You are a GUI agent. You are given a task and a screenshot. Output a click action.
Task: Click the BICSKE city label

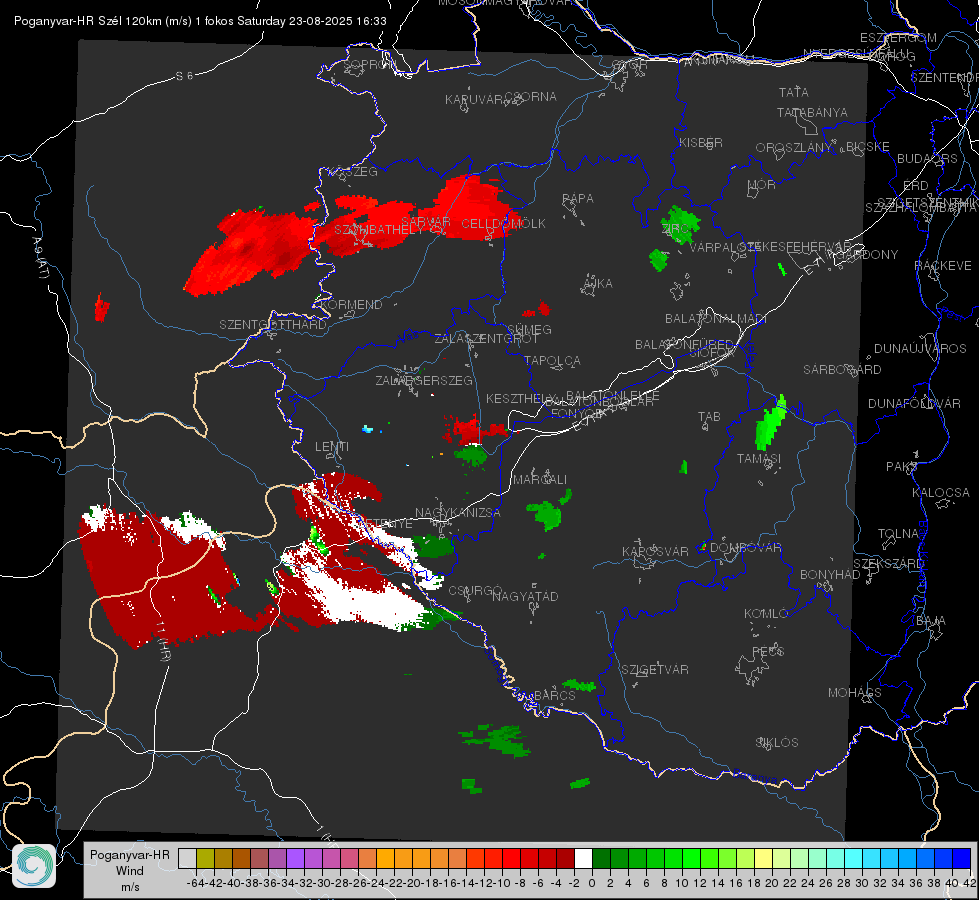(x=868, y=147)
